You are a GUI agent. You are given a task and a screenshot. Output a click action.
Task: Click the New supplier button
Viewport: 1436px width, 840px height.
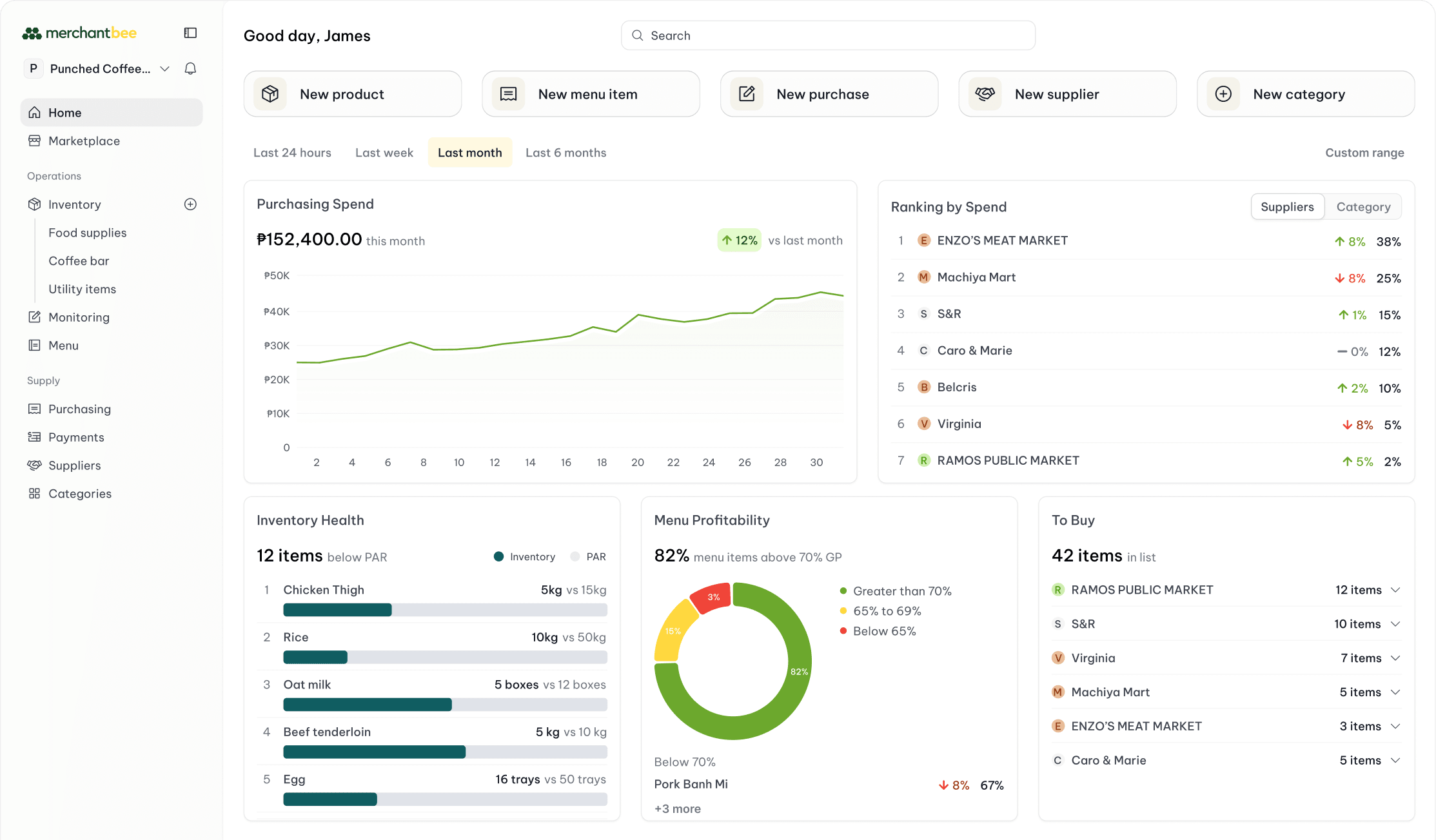coord(1067,93)
